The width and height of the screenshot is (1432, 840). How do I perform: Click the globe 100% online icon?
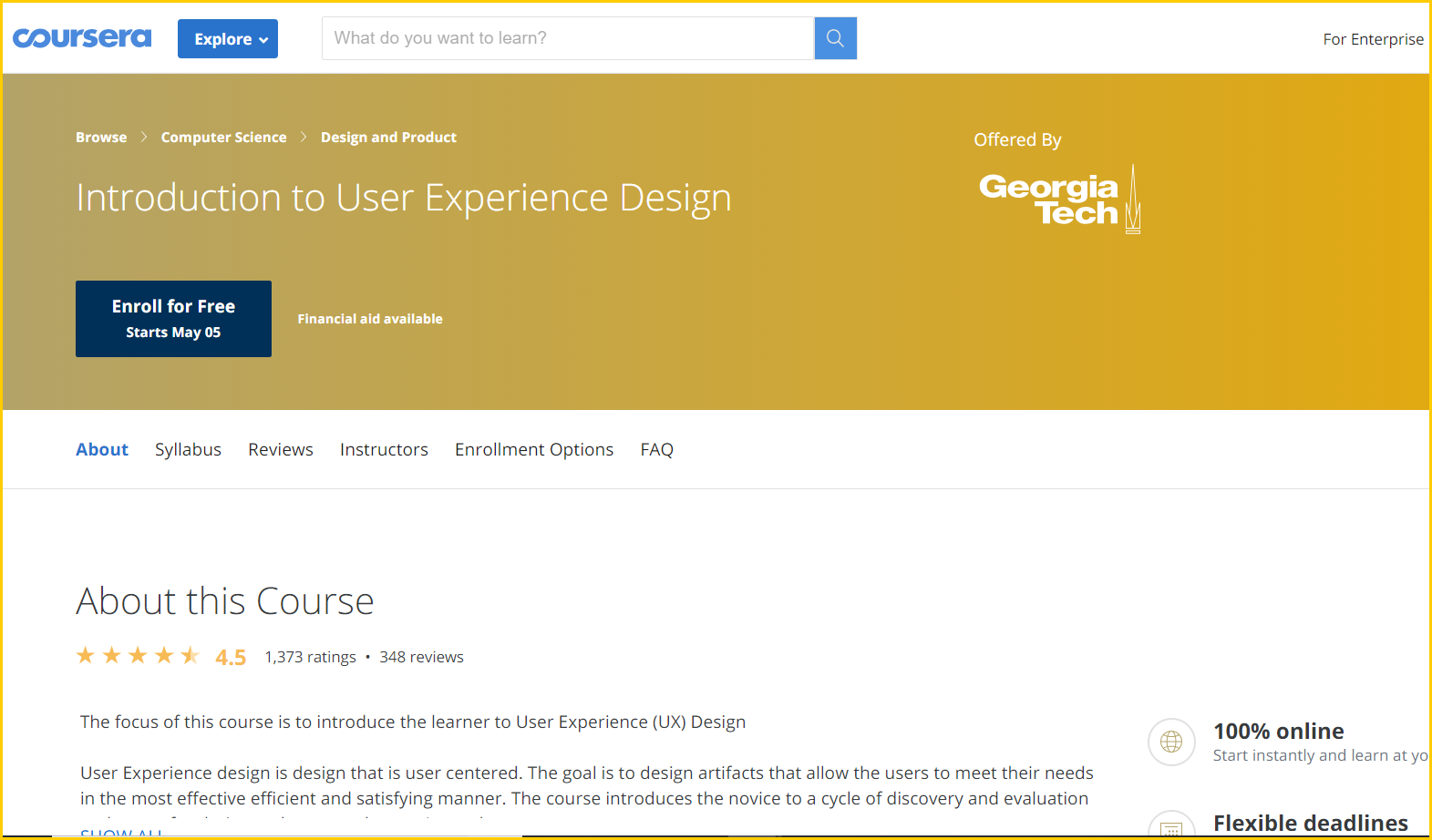(x=1171, y=743)
